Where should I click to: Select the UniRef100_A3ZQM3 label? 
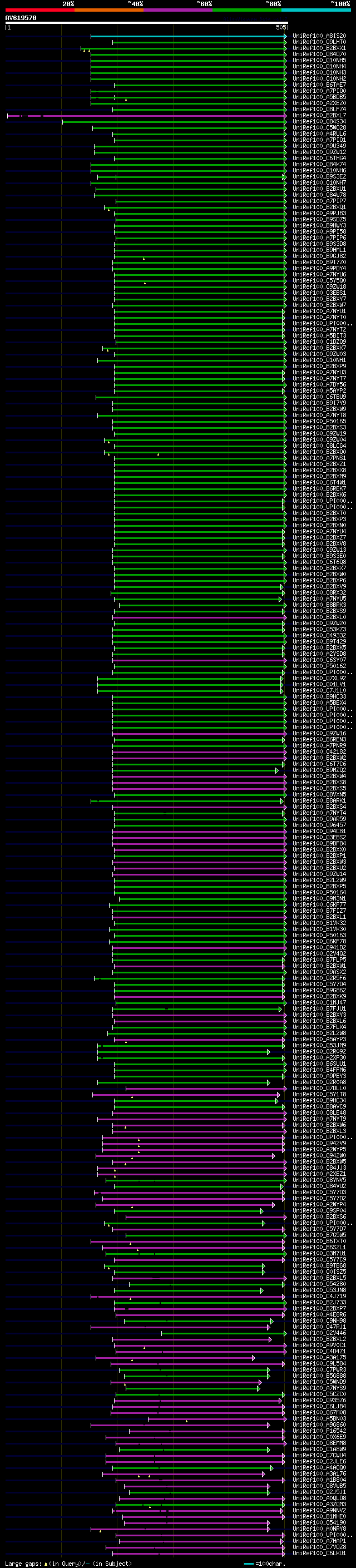tap(319, 1504)
